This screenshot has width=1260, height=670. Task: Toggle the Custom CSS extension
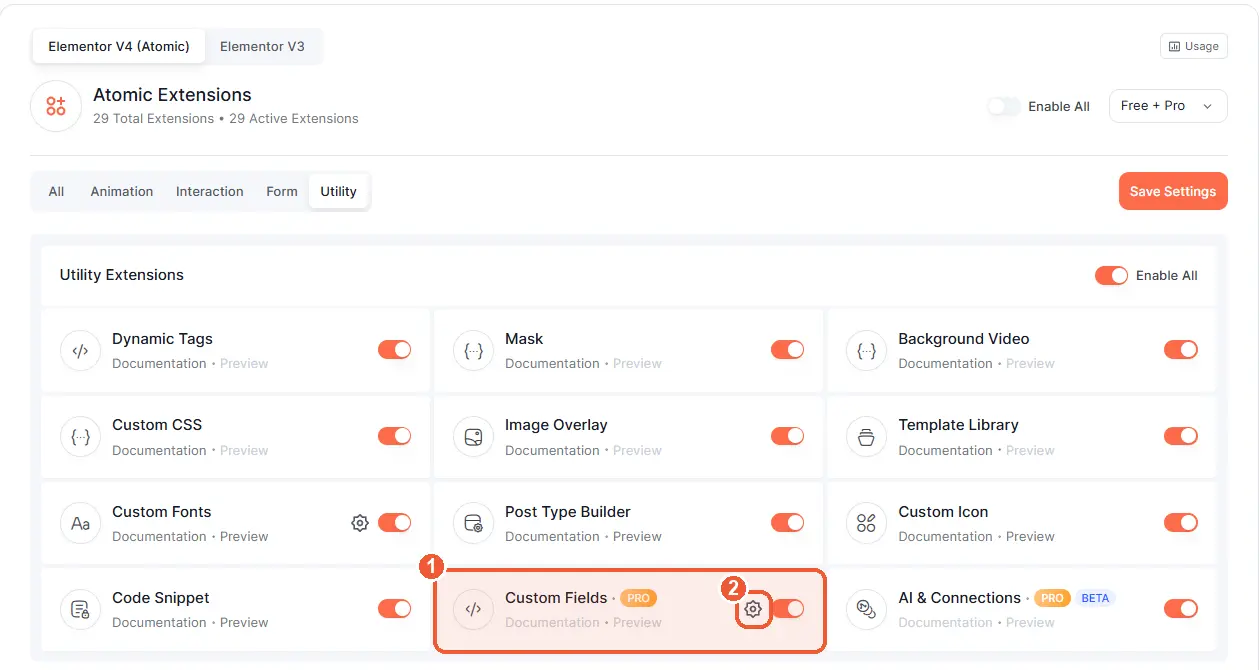394,436
